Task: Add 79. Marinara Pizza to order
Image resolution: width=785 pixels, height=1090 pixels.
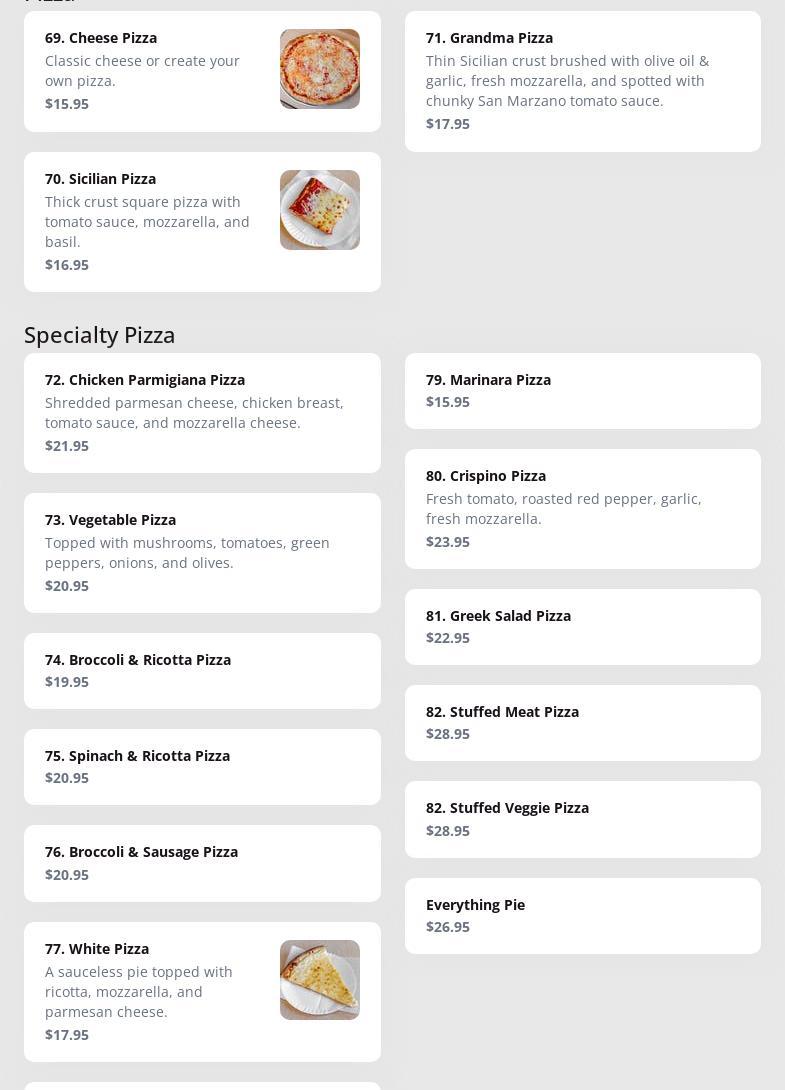Action: tap(583, 391)
